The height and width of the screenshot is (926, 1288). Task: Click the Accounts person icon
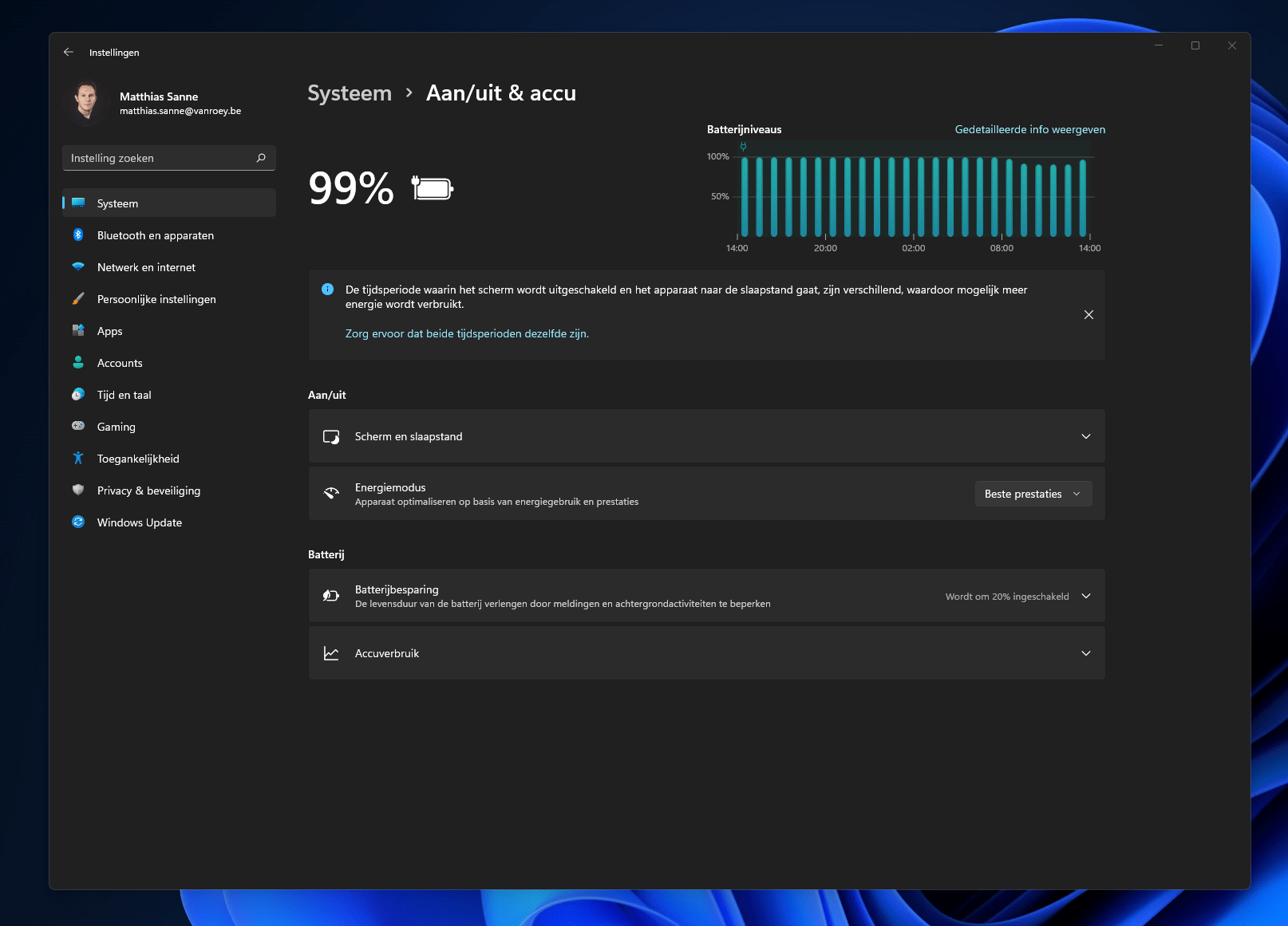pyautogui.click(x=78, y=362)
